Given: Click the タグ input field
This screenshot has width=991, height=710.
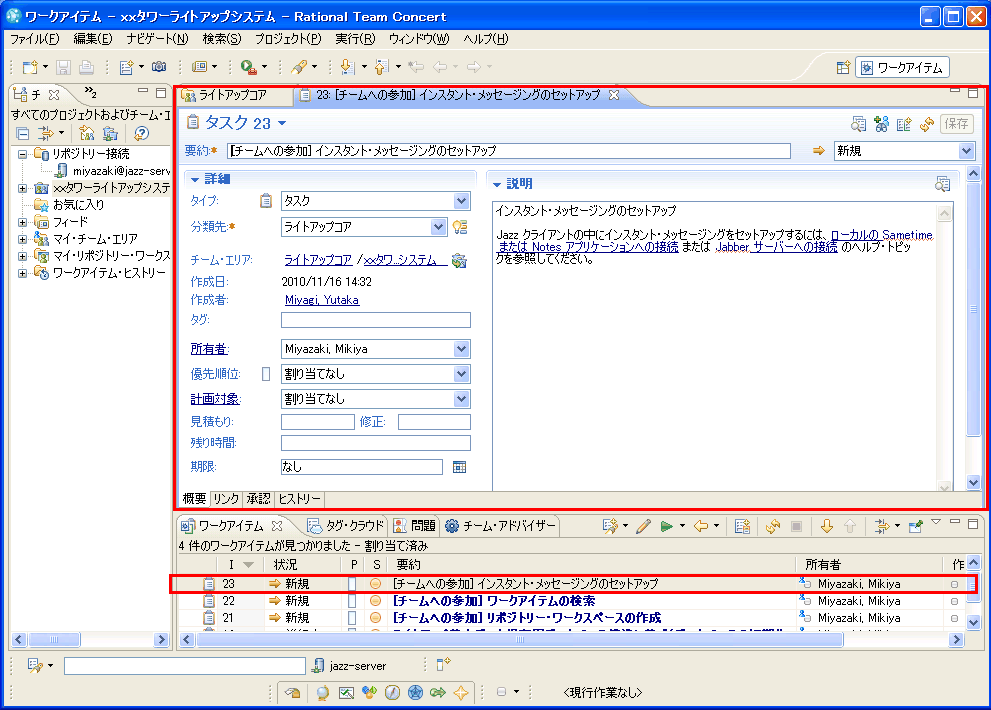Looking at the screenshot, I should coord(375,320).
